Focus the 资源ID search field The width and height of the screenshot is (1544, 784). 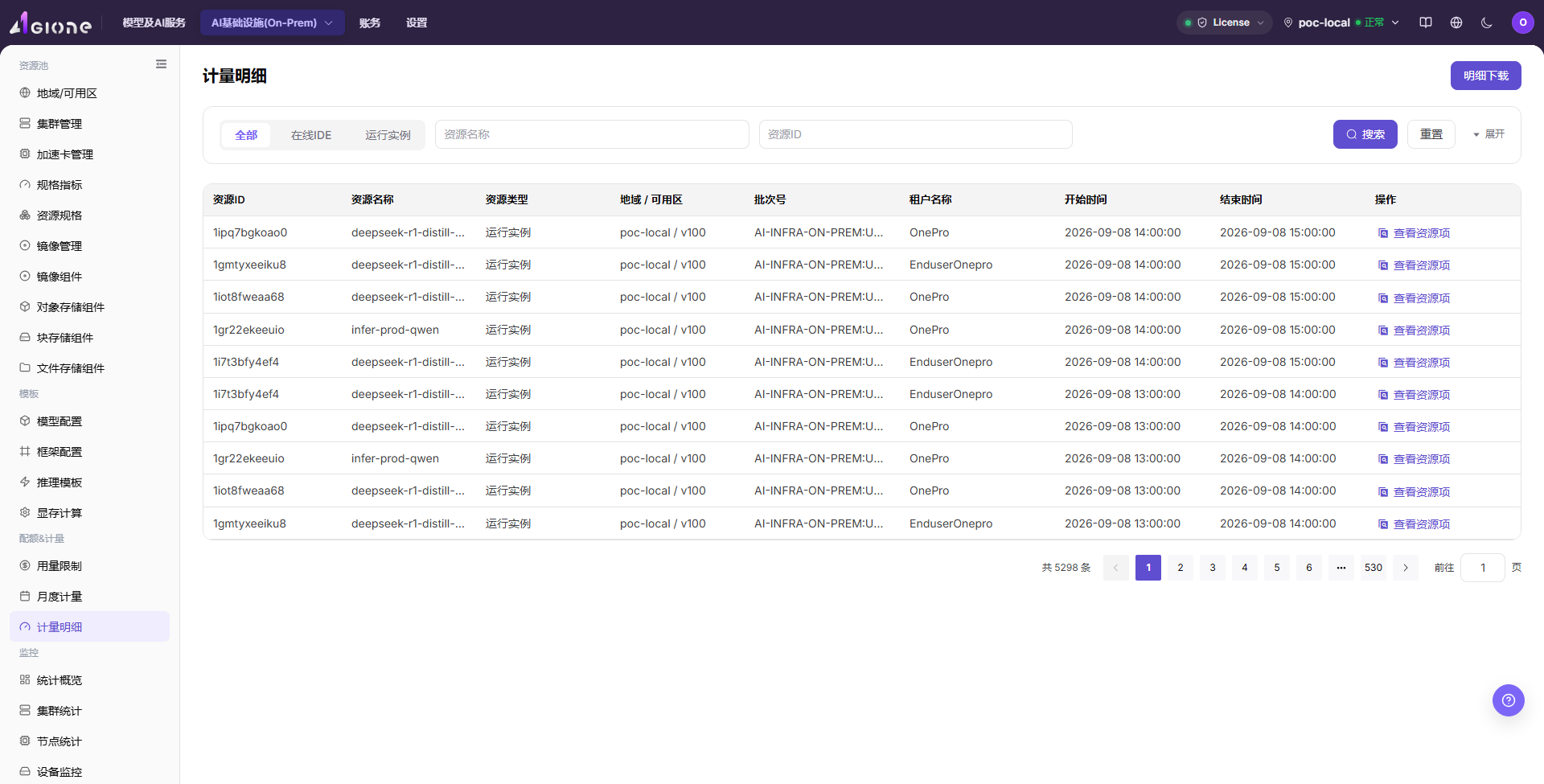(916, 134)
